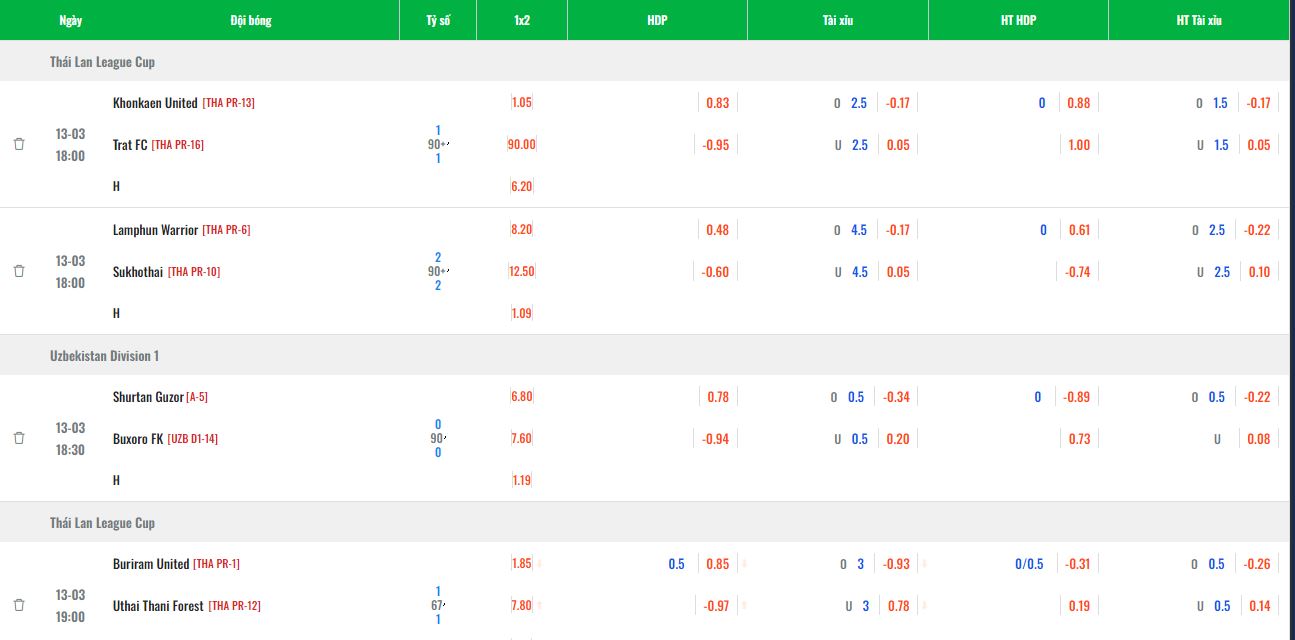Select draw odds 6.20 in Khonkaen United match
Screen dimensions: 1295x640
click(521, 187)
